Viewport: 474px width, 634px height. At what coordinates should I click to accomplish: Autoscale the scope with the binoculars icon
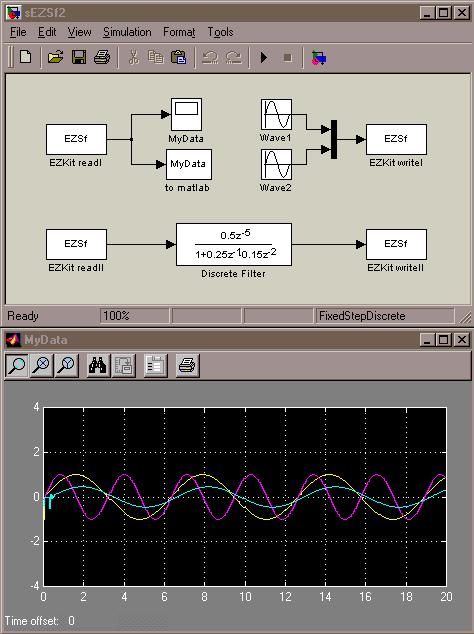[98, 366]
